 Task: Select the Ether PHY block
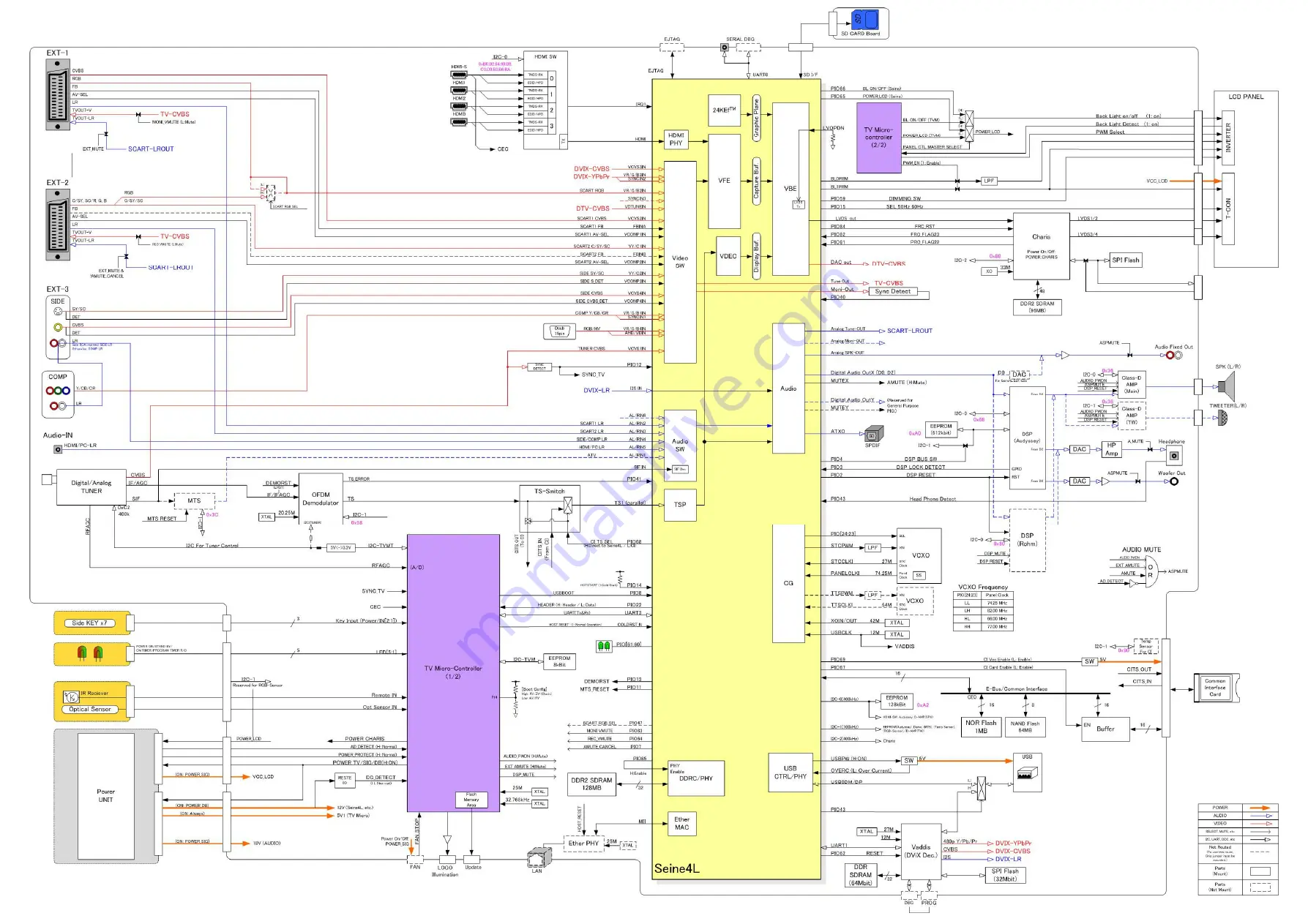[x=583, y=844]
